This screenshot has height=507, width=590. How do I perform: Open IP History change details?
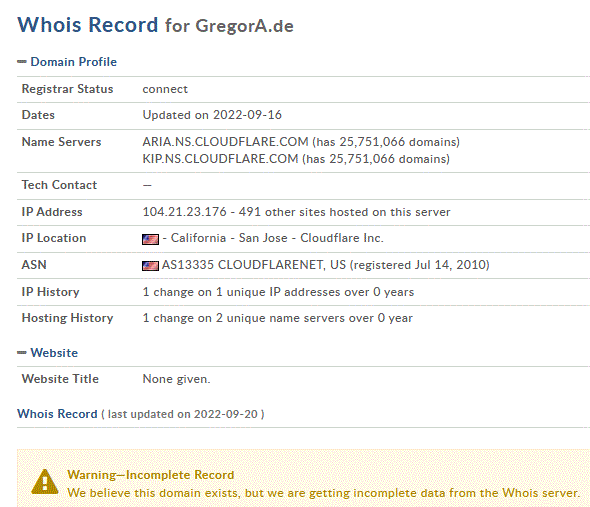point(278,292)
